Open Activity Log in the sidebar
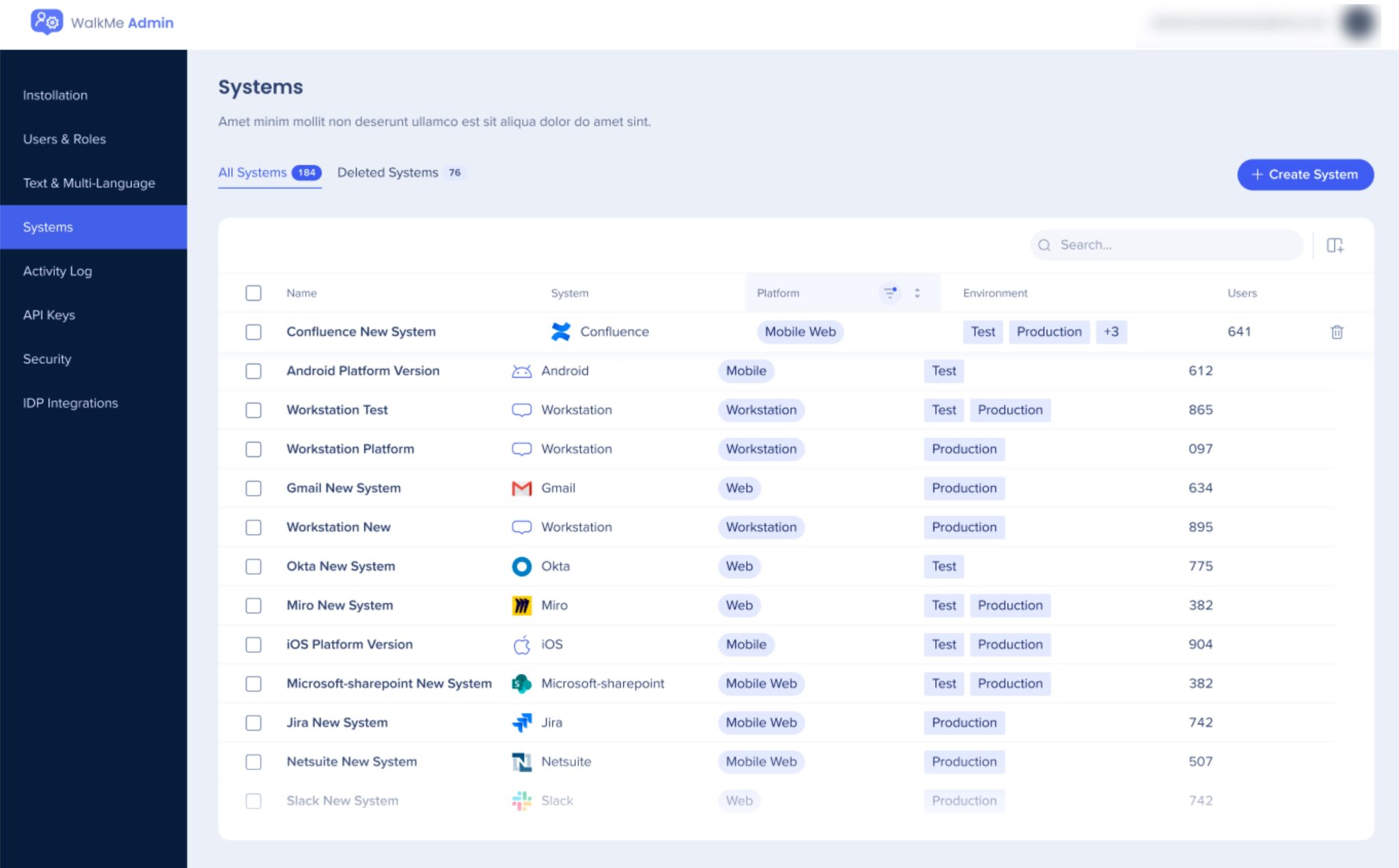 tap(57, 271)
